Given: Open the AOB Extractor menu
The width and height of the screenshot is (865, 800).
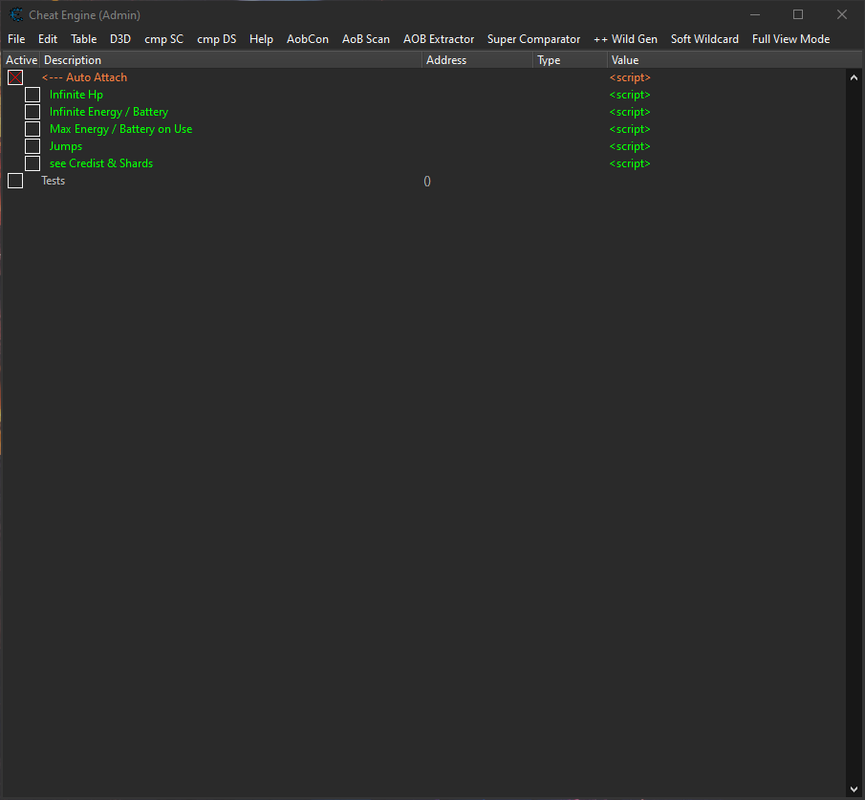Looking at the screenshot, I should 439,39.
